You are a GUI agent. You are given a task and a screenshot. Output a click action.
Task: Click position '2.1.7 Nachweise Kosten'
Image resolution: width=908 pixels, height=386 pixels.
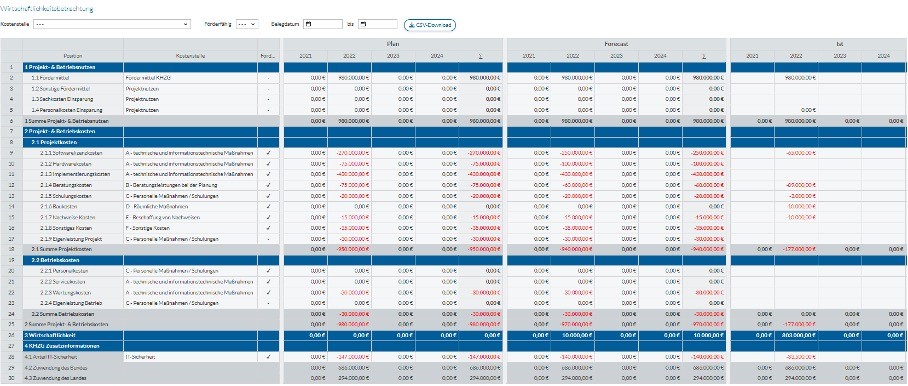point(68,217)
